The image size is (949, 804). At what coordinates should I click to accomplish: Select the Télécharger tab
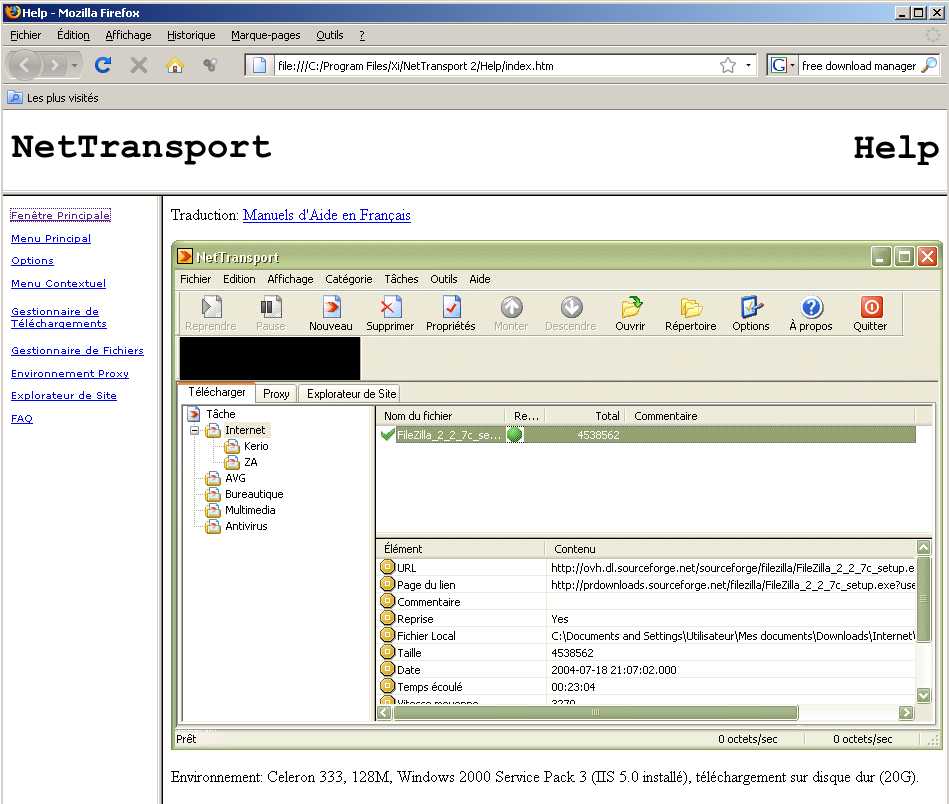(217, 392)
